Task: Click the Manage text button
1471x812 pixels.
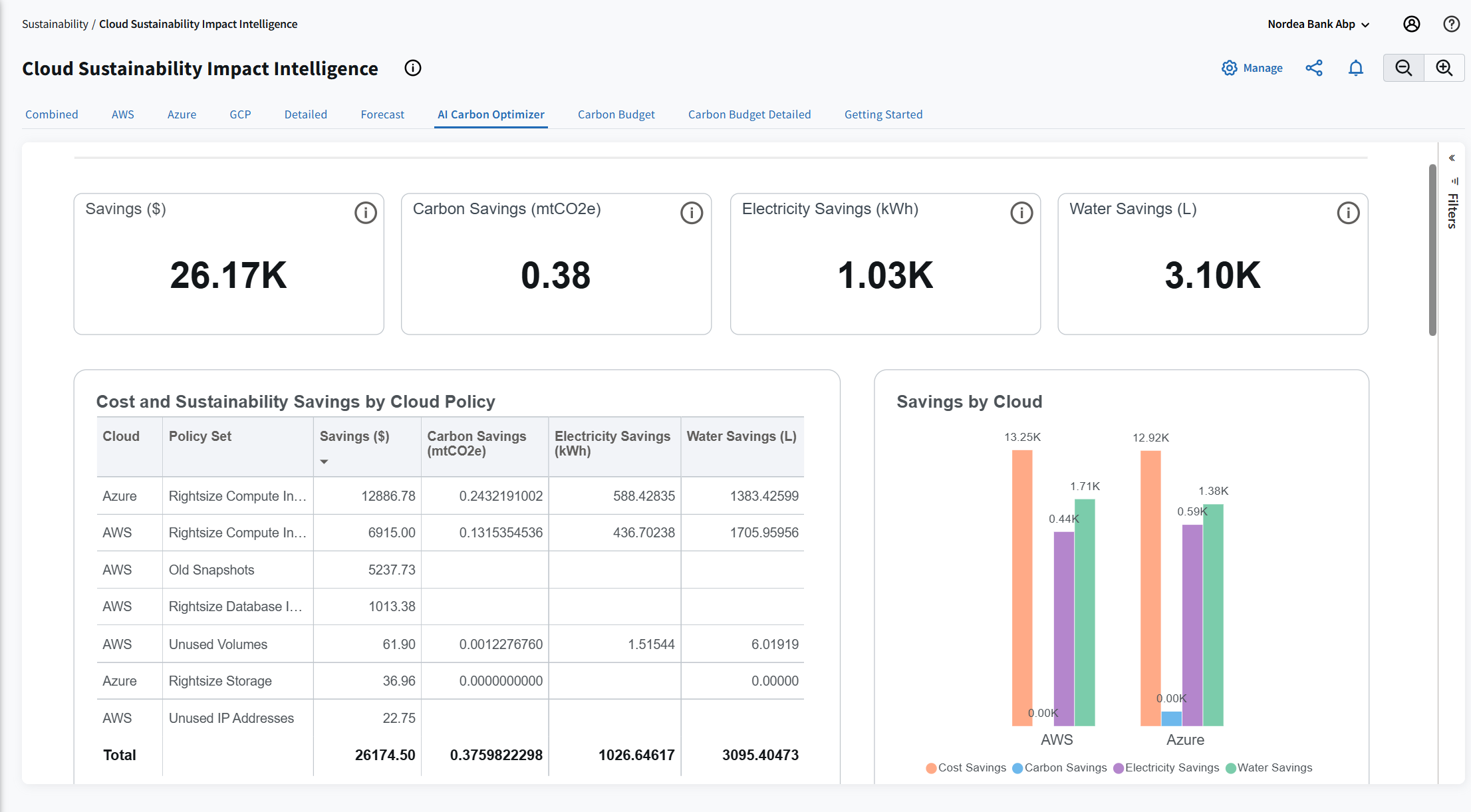Action: 1263,68
